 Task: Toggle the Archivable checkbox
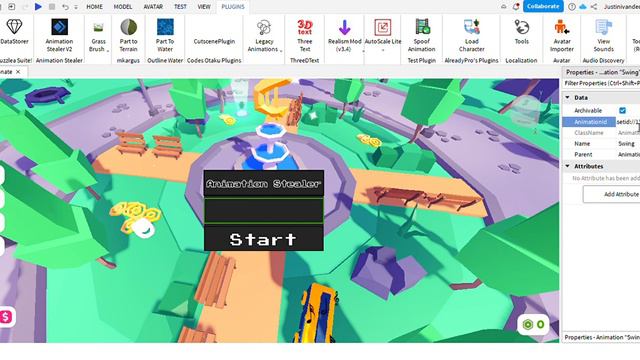click(x=622, y=111)
